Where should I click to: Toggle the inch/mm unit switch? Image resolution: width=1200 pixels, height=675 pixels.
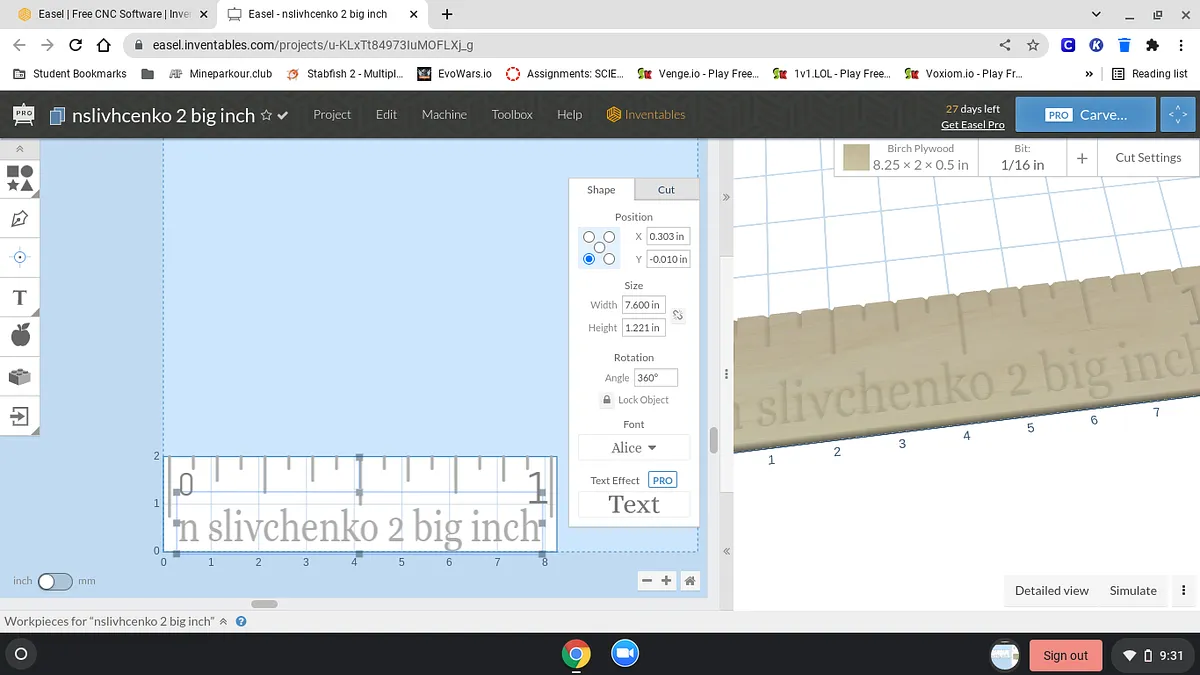point(54,581)
